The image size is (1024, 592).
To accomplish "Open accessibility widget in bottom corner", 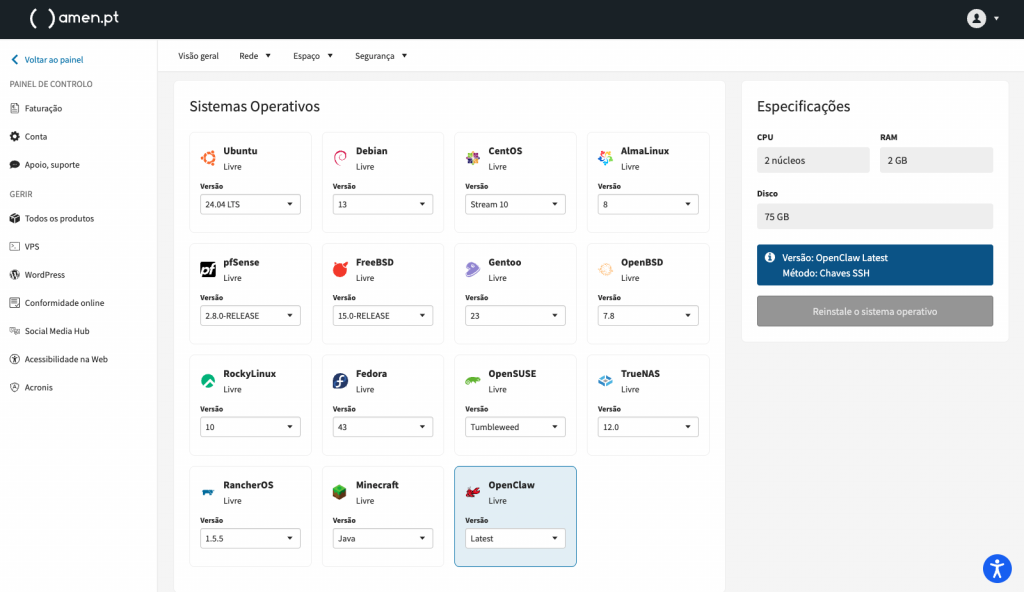I will click(997, 568).
